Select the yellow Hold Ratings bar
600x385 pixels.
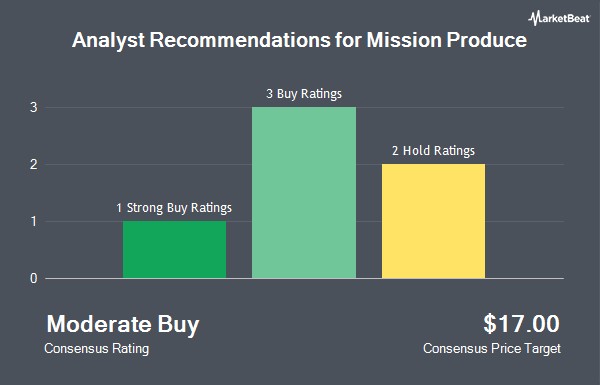[433, 221]
